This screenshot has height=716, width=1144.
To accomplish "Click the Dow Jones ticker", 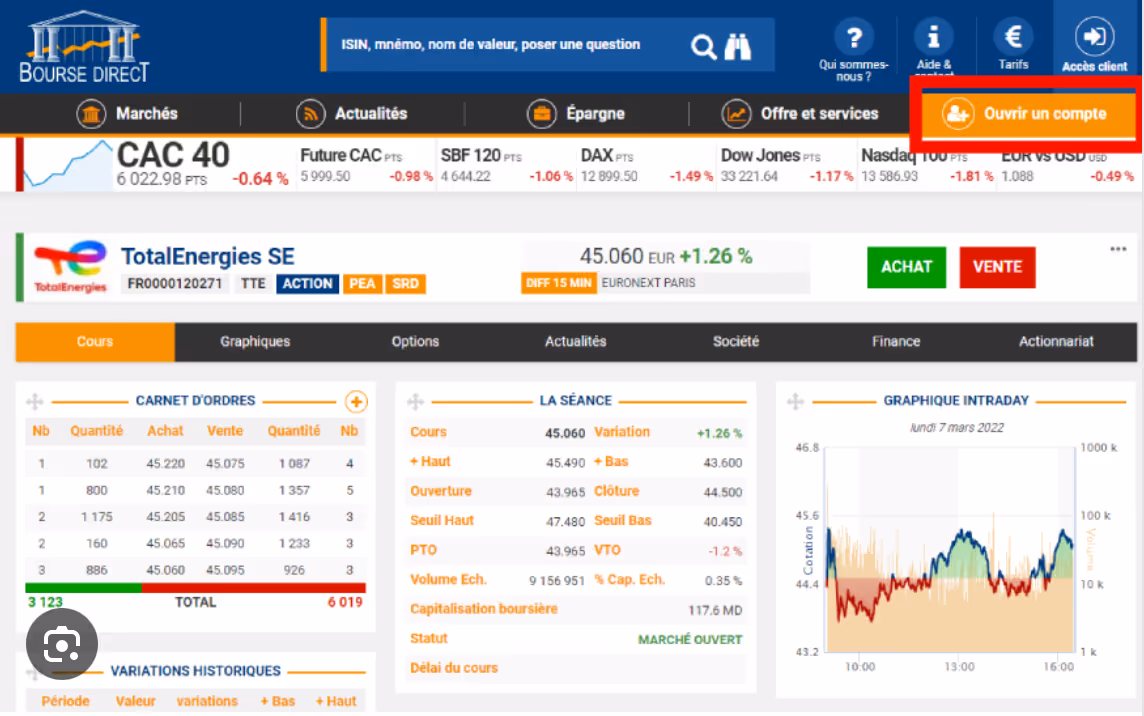I will point(786,166).
